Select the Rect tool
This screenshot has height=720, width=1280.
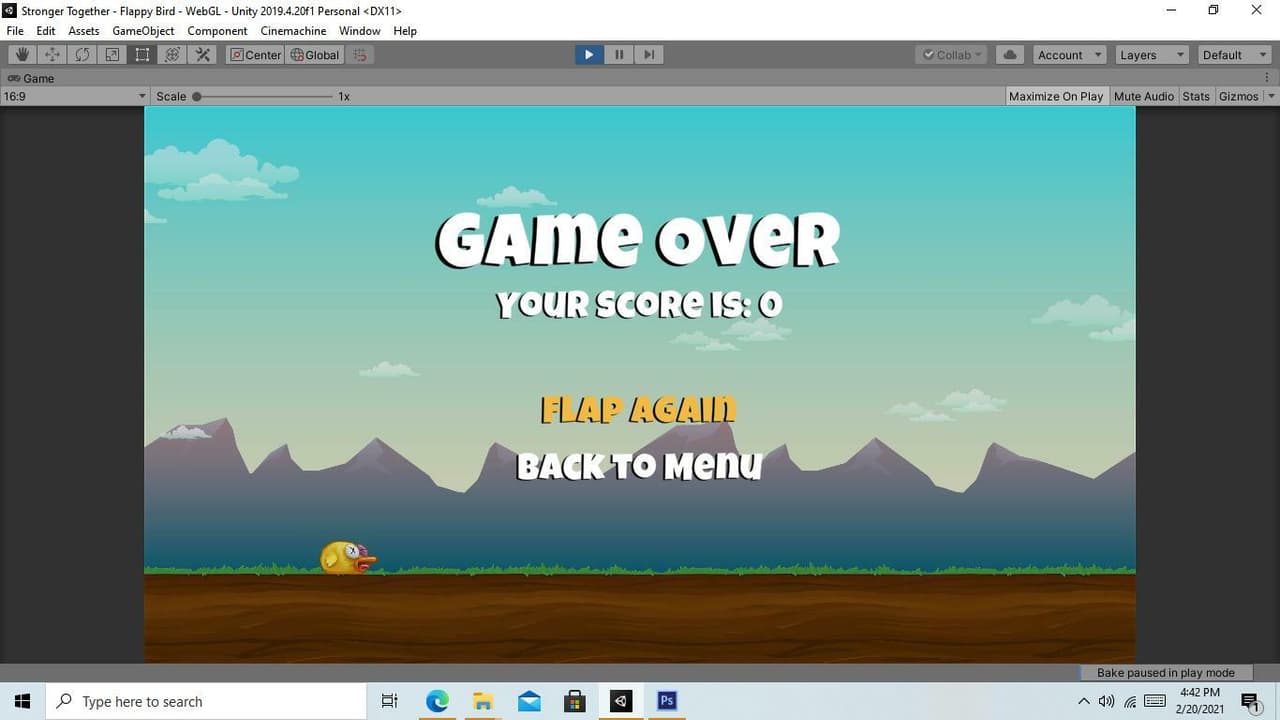(142, 55)
